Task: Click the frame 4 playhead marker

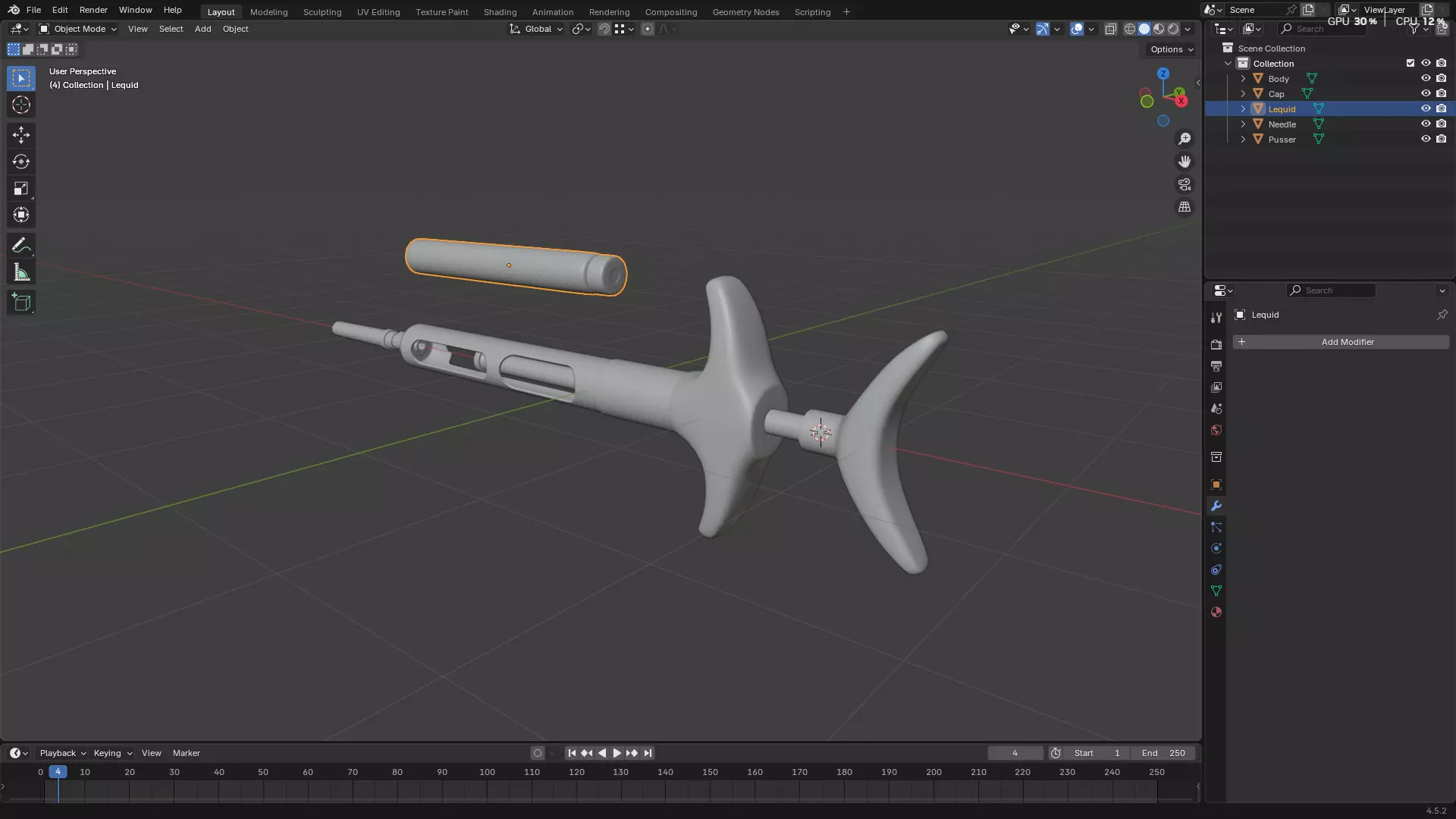Action: click(x=58, y=772)
